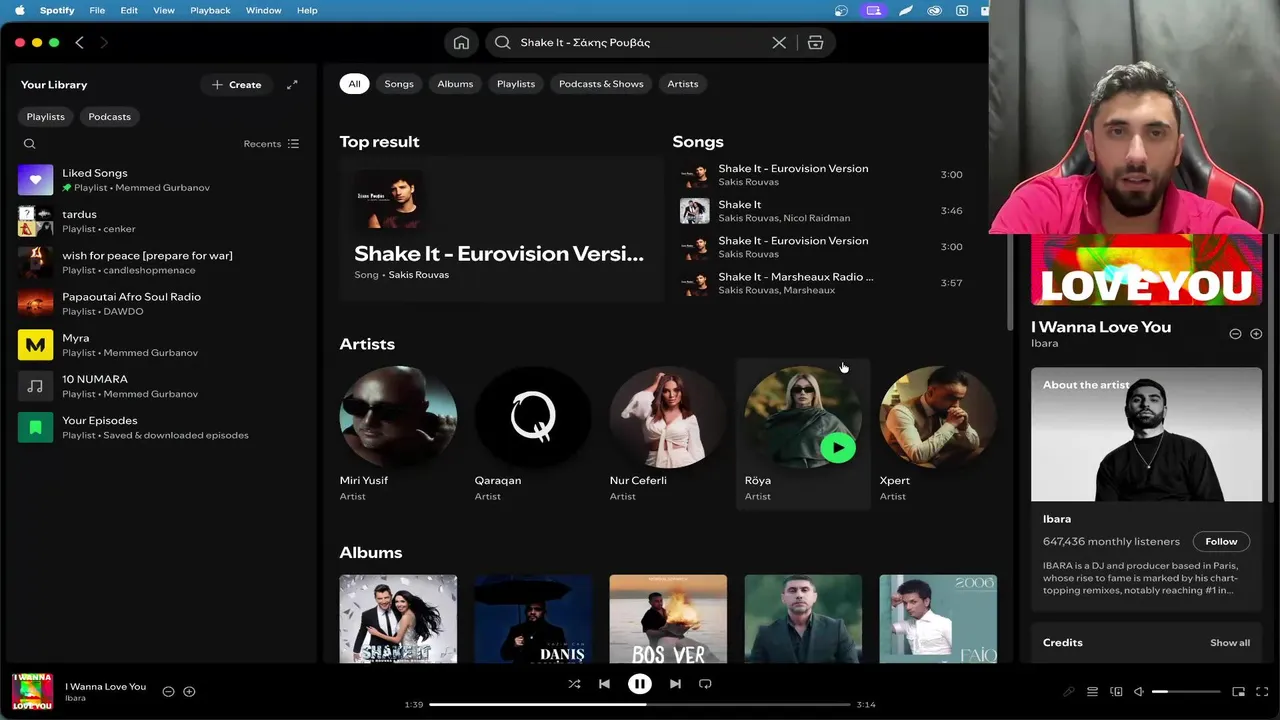The image size is (1280, 720).
Task: Search within Your Library
Action: click(x=30, y=144)
